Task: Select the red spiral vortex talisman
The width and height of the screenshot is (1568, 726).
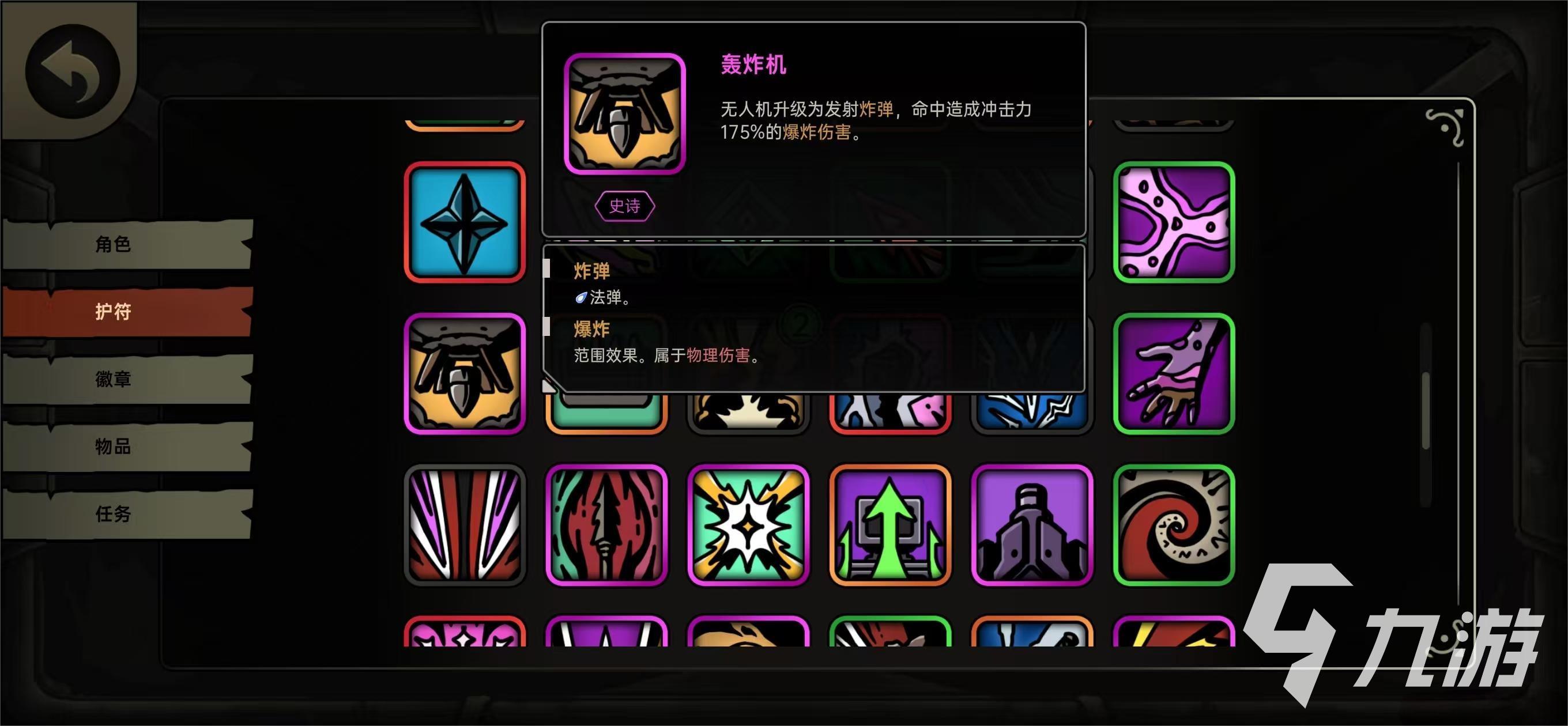Action: click(x=1174, y=525)
